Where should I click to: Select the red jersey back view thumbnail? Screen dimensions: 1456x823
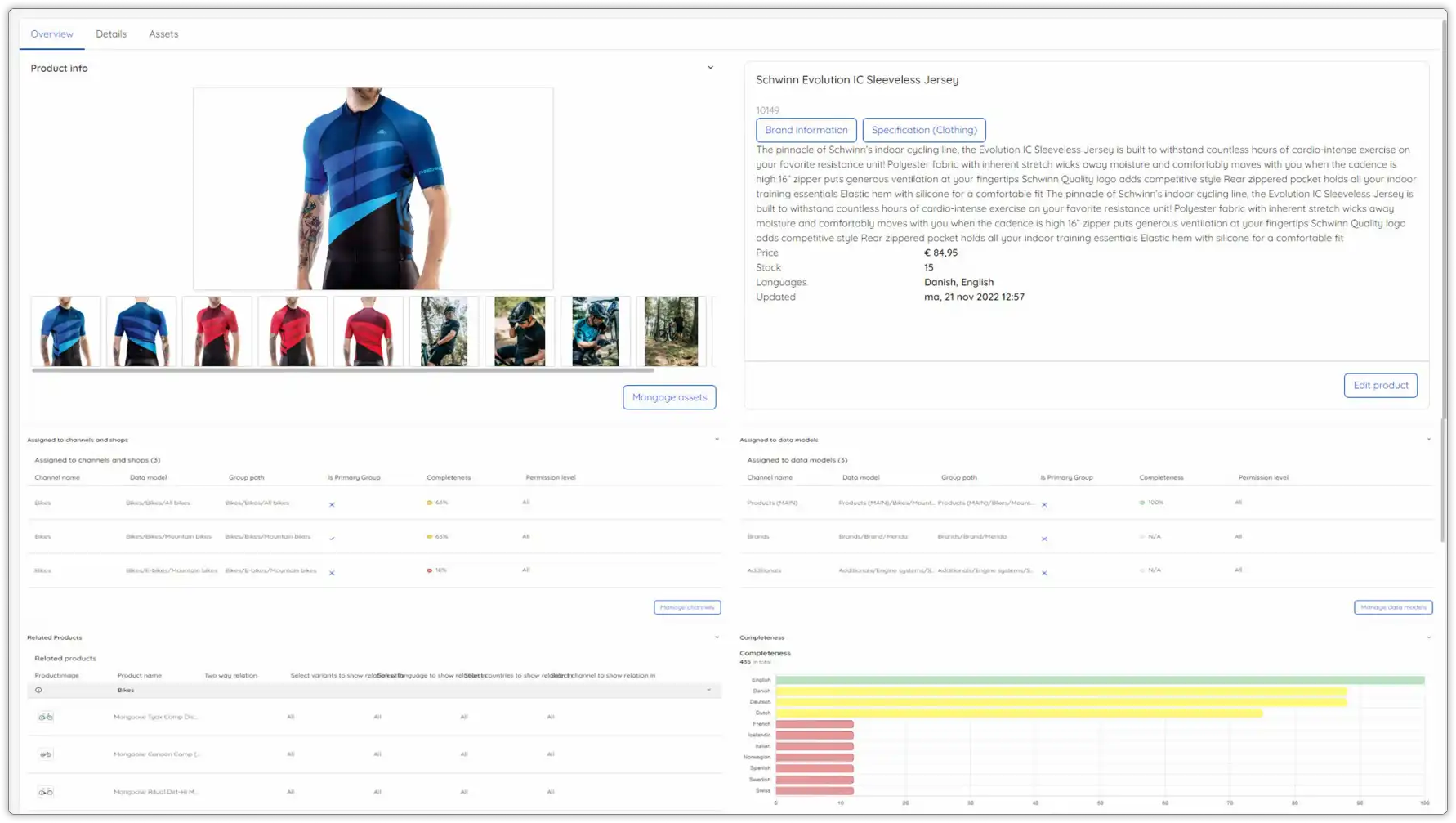368,331
